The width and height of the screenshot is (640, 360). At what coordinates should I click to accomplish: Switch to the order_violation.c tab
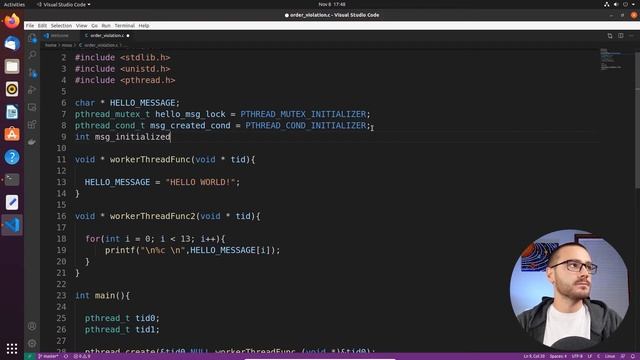(107, 36)
